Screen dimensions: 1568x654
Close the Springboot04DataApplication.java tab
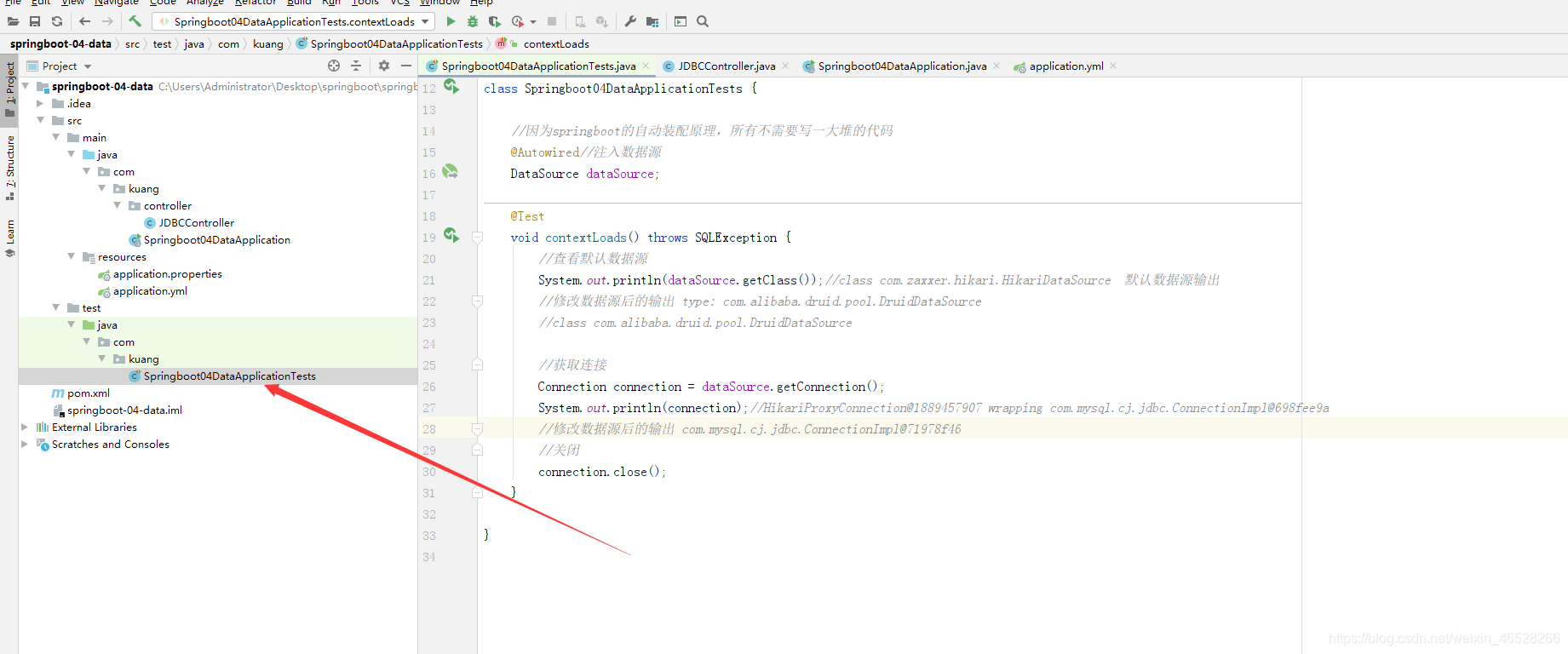point(997,66)
